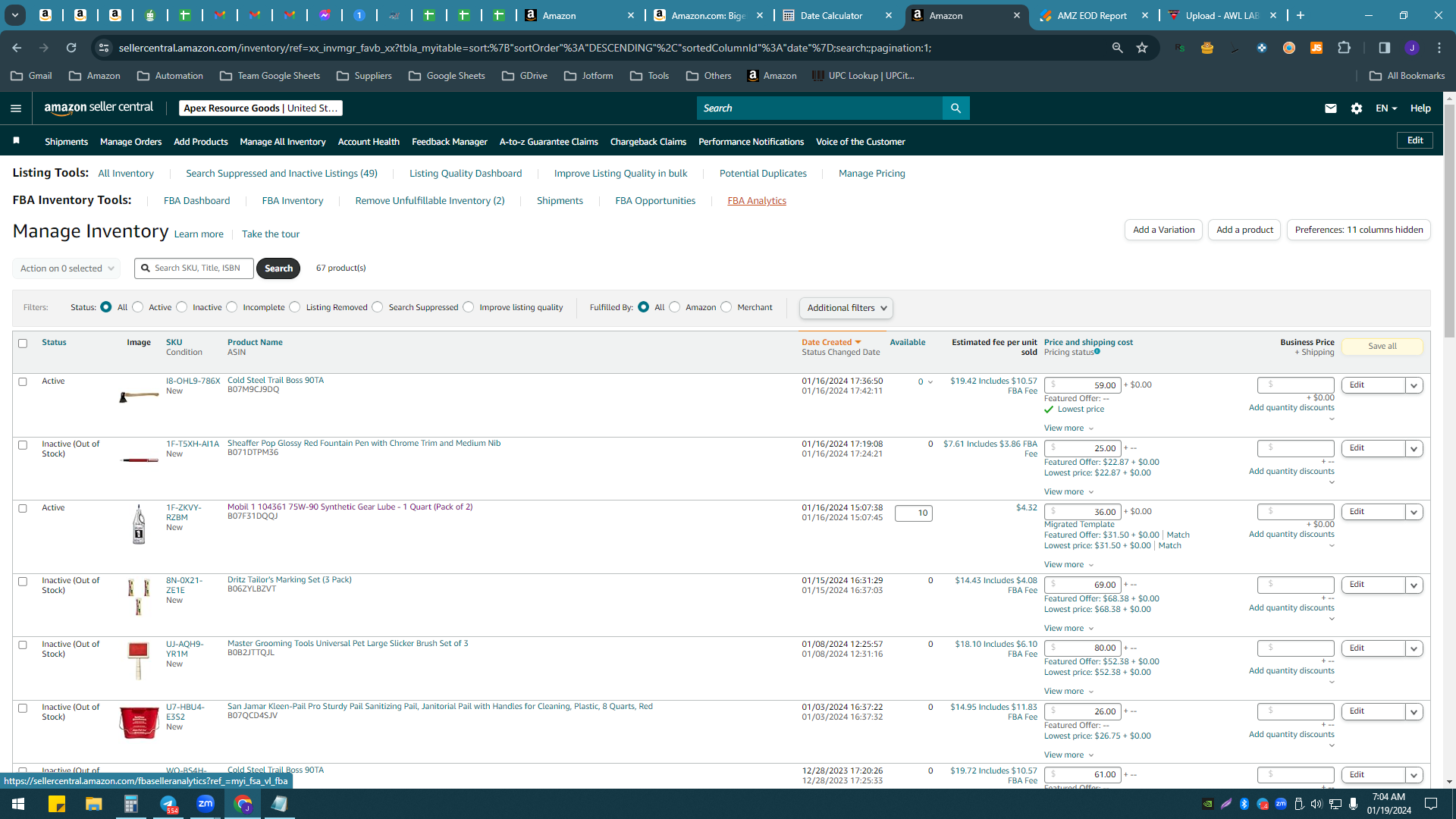1456x819 pixels.
Task: Select the checkbox for SKU I8-OHL9-786X
Action: [x=23, y=382]
